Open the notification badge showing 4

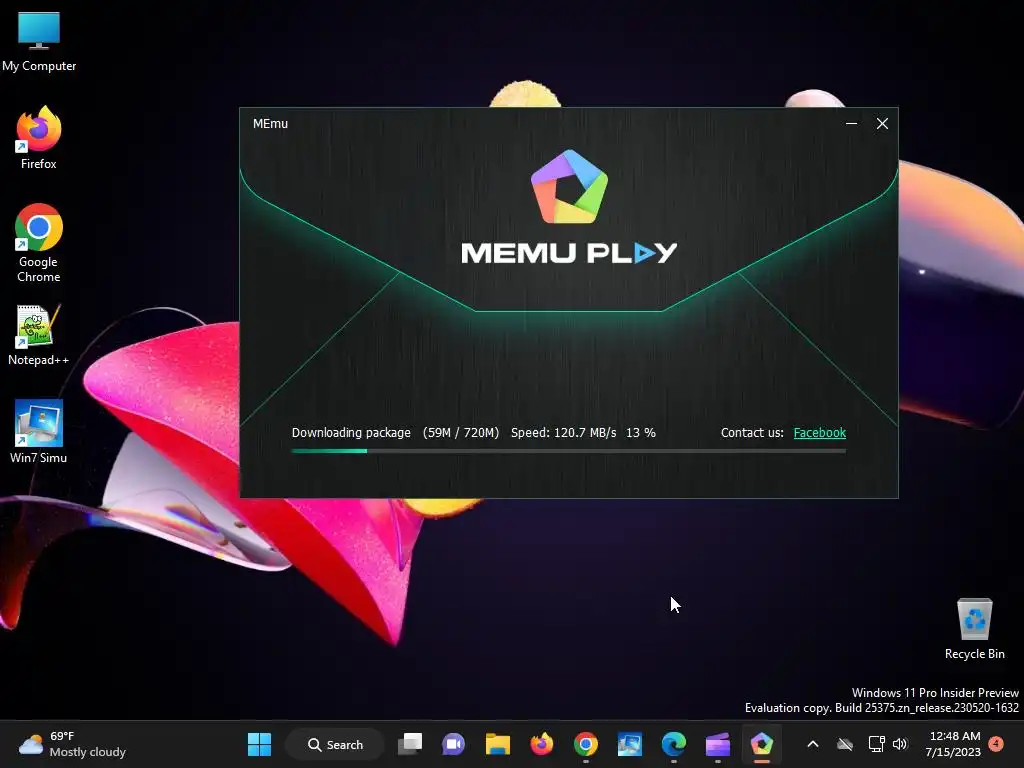click(x=996, y=744)
